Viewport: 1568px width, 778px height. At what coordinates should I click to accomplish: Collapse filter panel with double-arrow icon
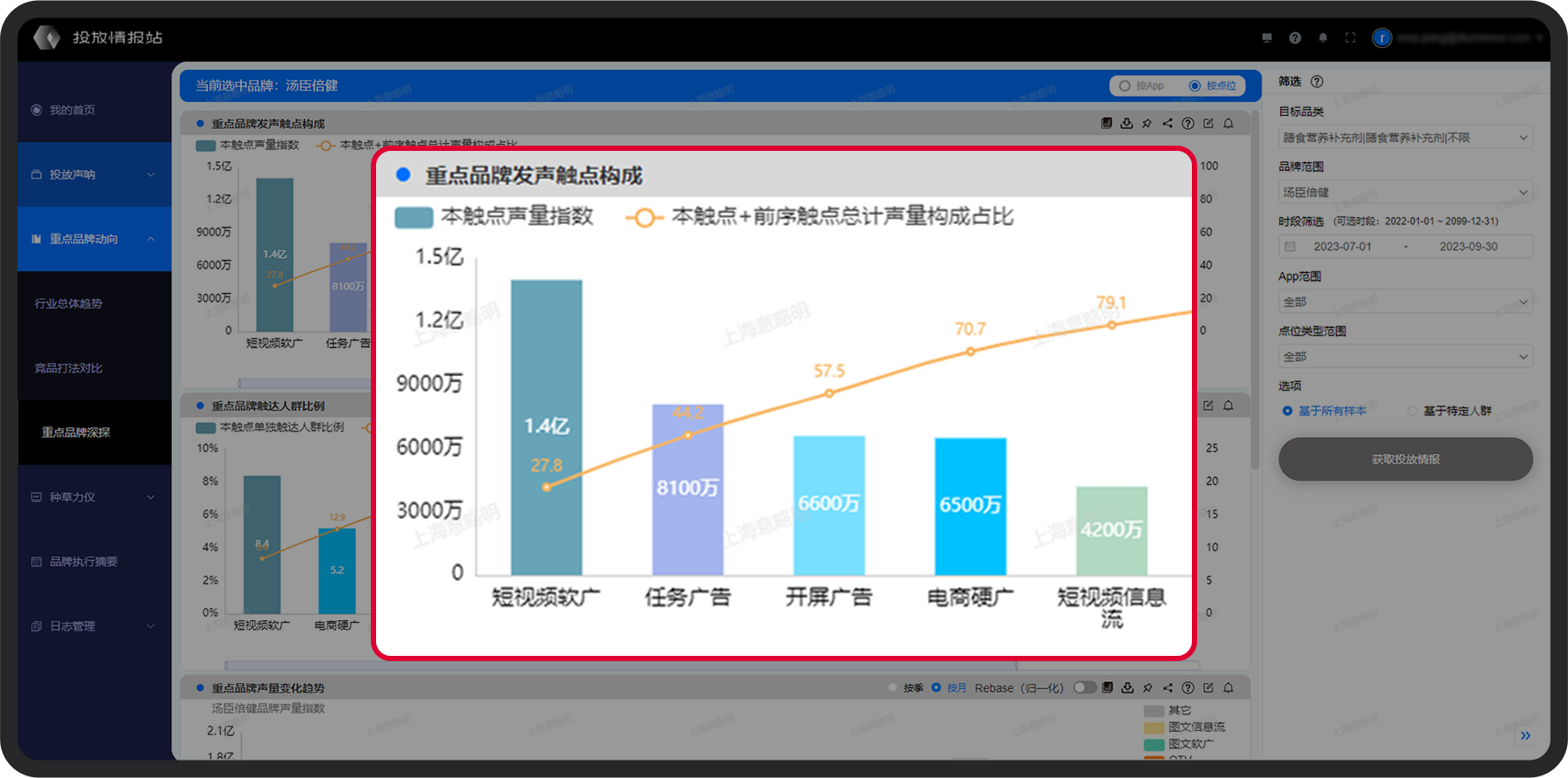tap(1525, 735)
